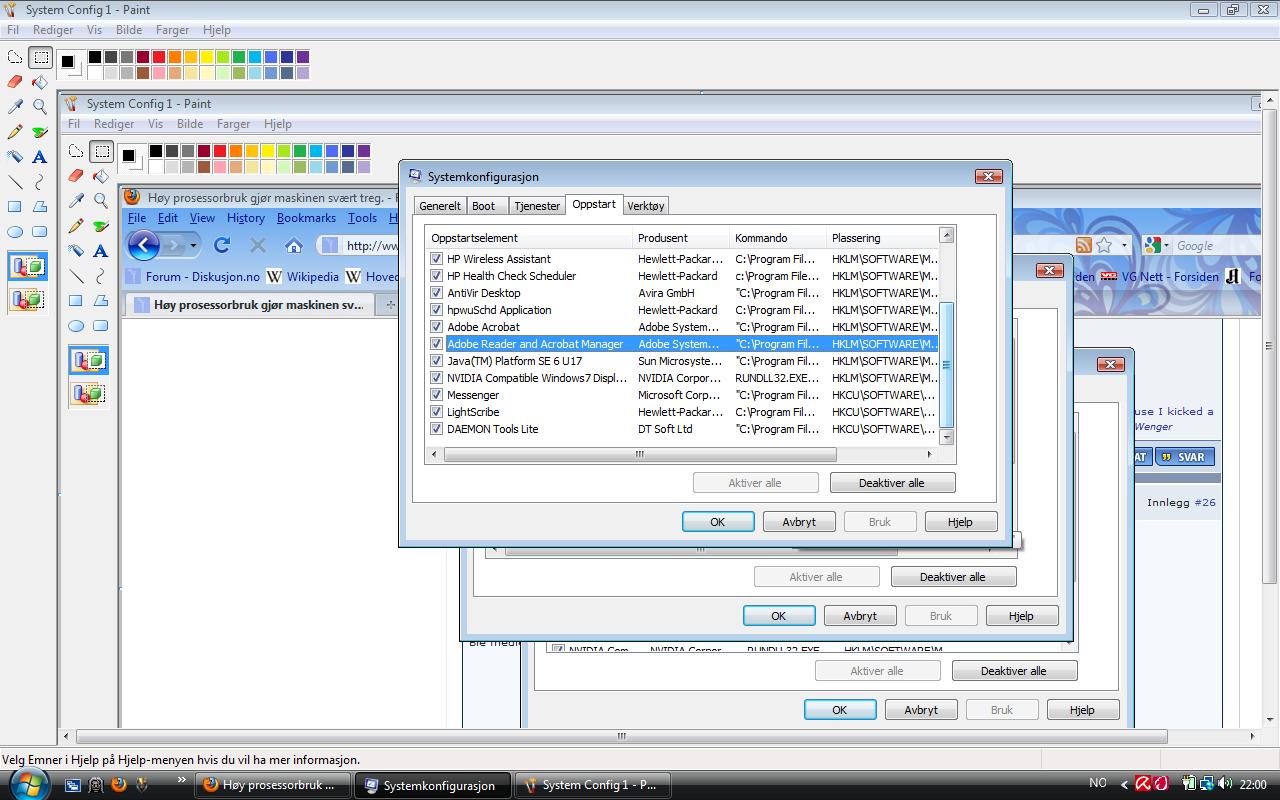Switch to Tjenester tab in topmost Systemkonfigurasjon dialog
Viewport: 1280px width, 800px height.
537,206
